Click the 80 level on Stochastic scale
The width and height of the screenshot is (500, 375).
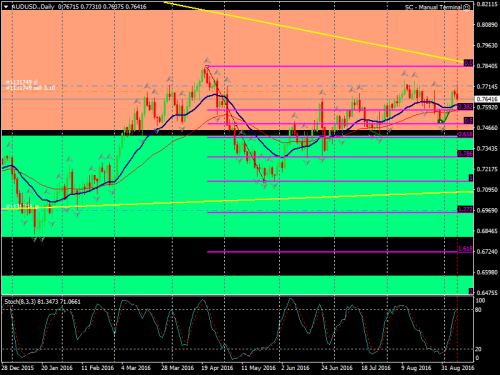pyautogui.click(x=478, y=310)
